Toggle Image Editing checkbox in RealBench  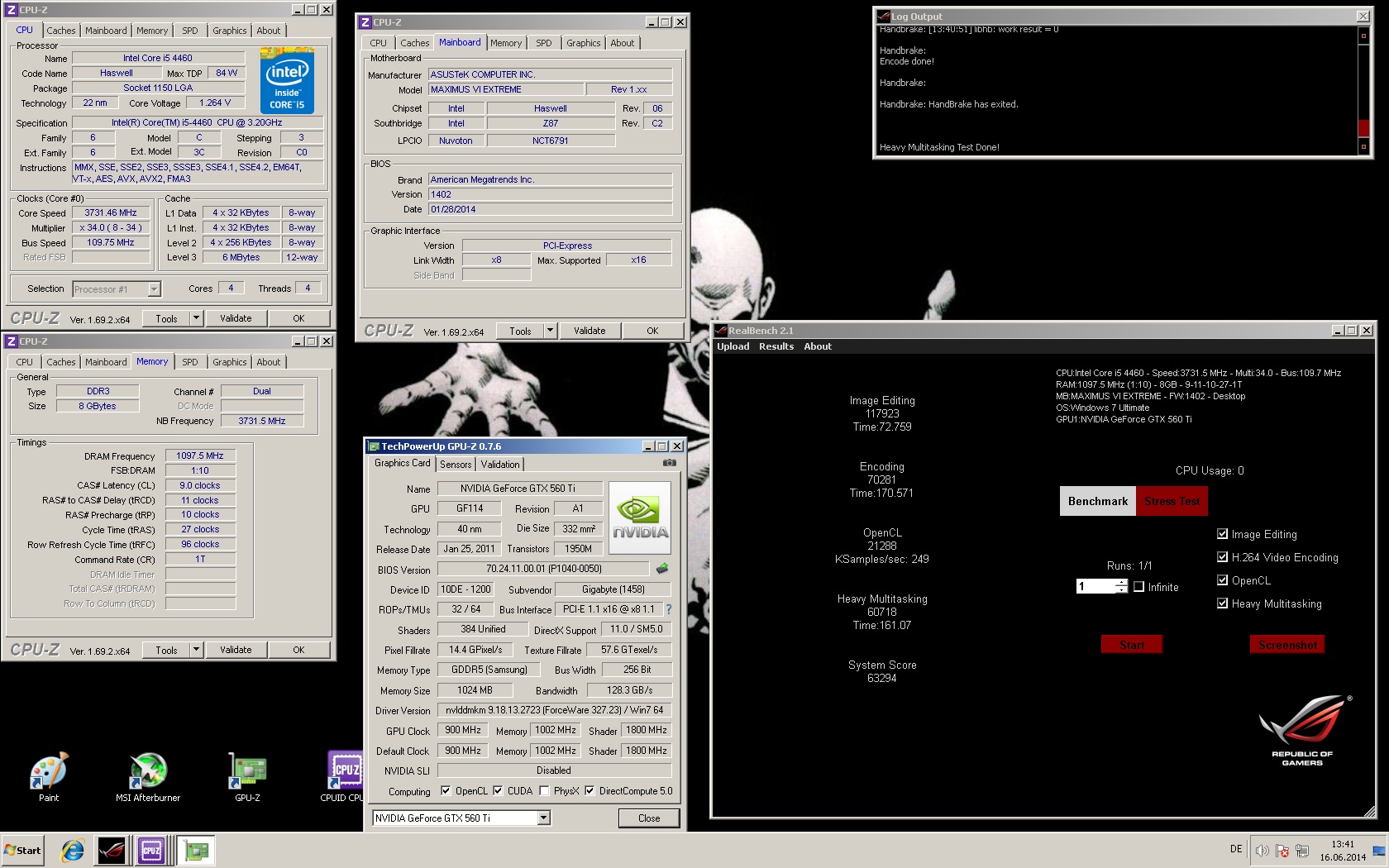pyautogui.click(x=1222, y=534)
